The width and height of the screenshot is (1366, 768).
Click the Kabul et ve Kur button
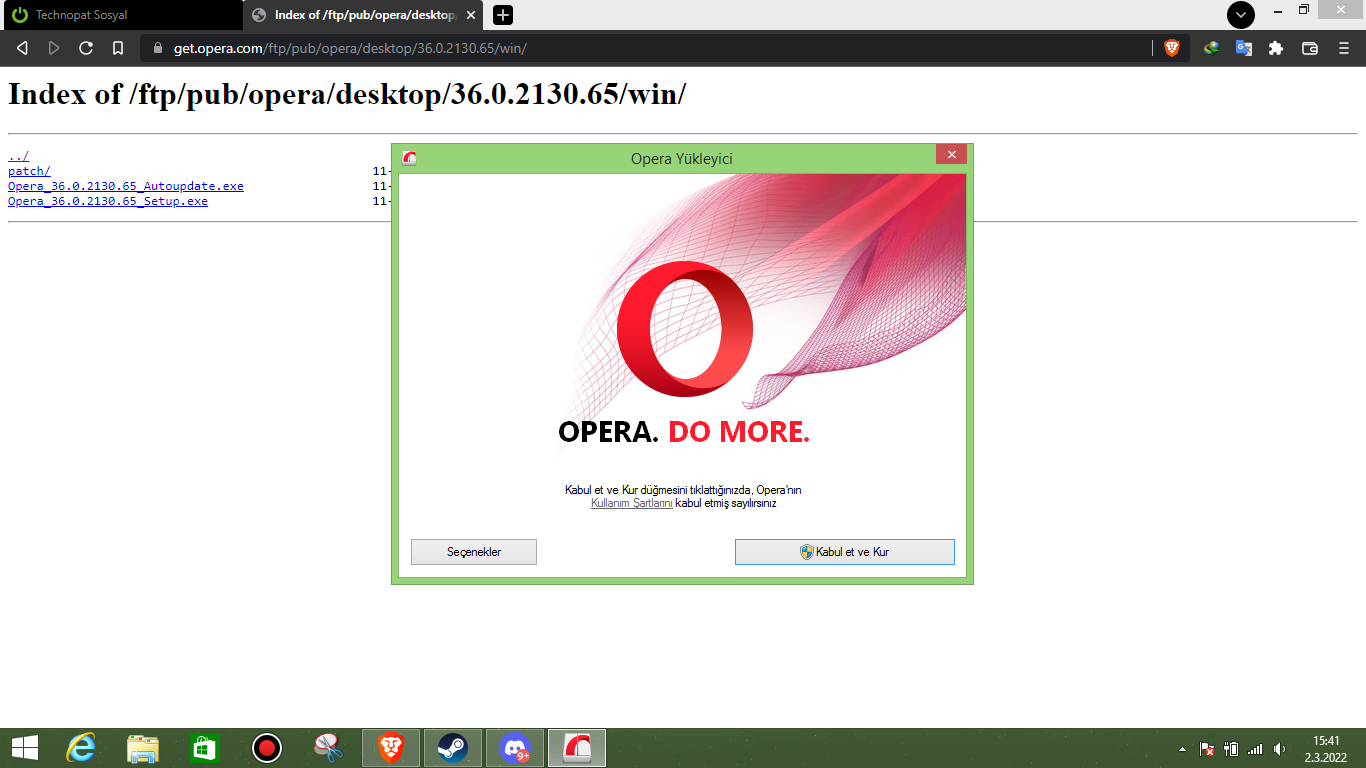click(x=845, y=552)
